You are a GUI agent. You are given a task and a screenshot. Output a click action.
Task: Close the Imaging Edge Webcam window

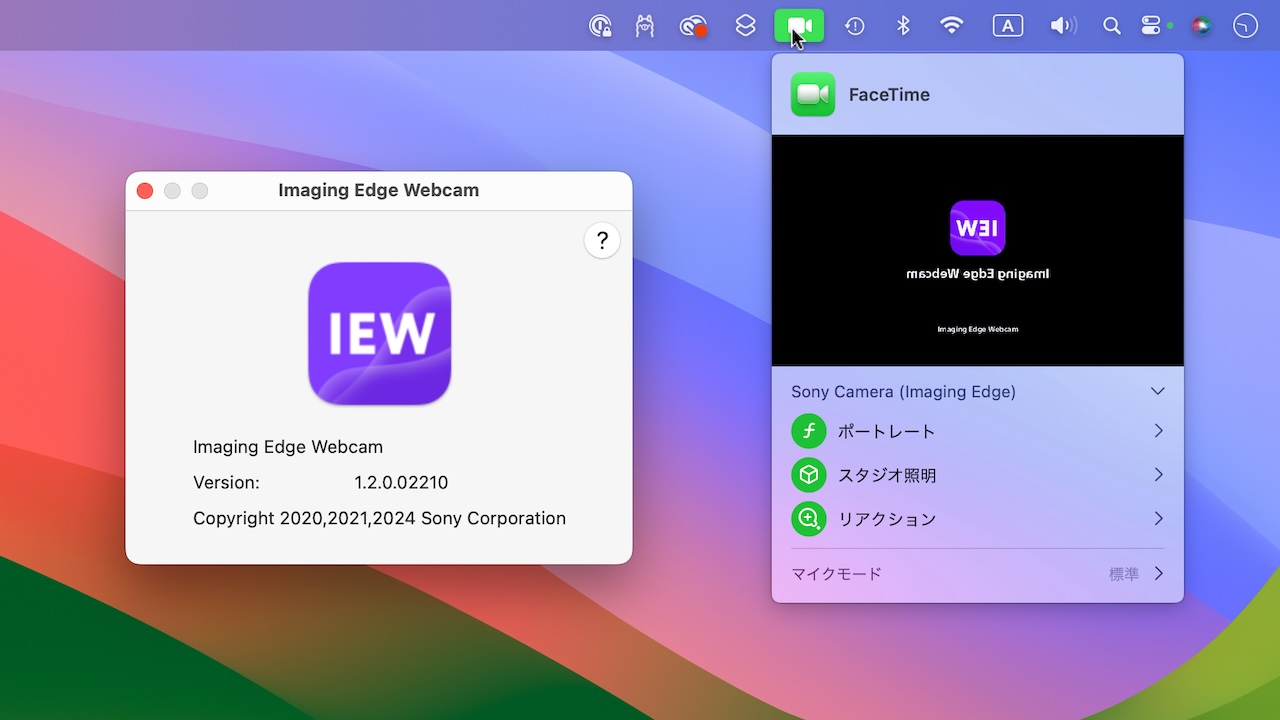point(145,191)
